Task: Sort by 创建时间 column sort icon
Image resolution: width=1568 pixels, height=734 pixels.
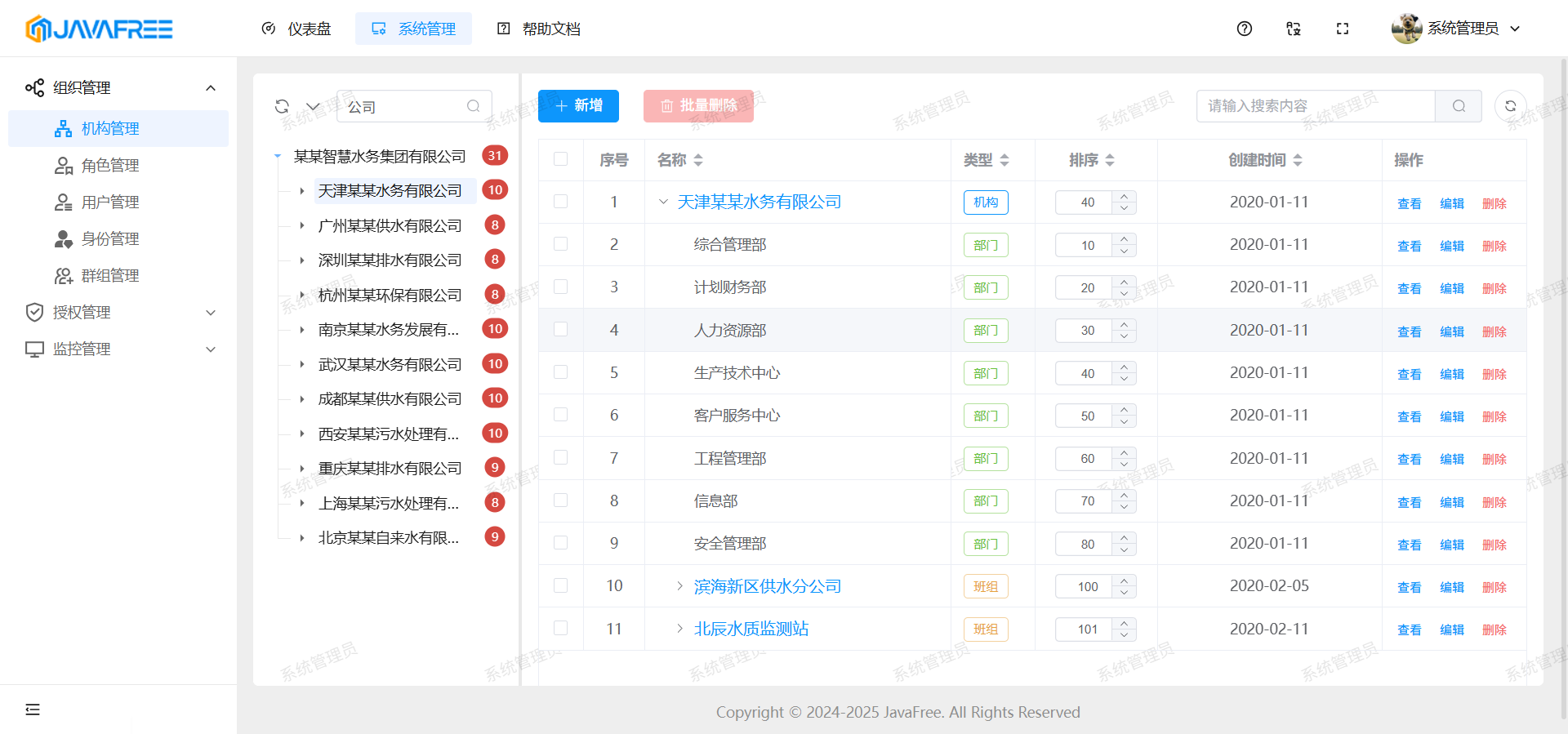Action: pos(1298,160)
